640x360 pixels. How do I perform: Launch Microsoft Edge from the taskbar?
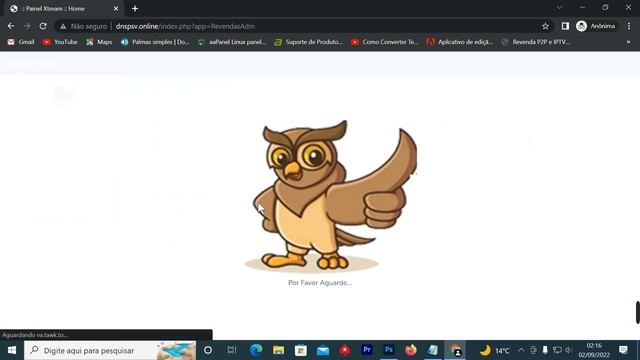point(256,350)
